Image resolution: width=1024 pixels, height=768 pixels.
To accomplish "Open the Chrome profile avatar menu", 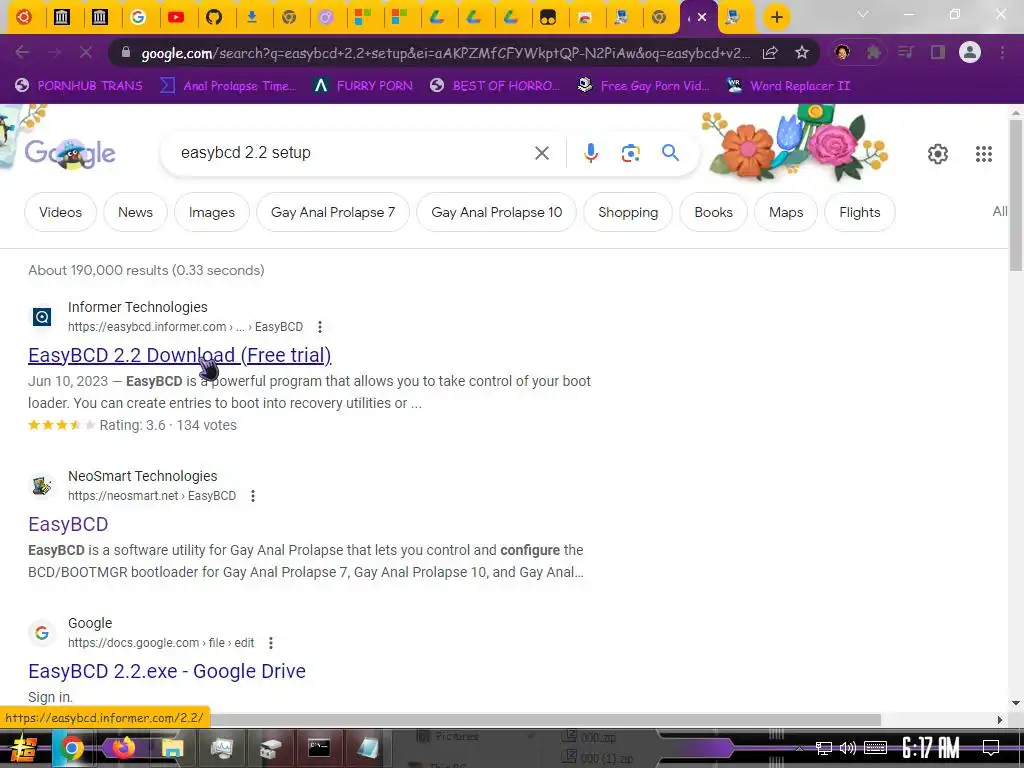I will click(x=970, y=52).
